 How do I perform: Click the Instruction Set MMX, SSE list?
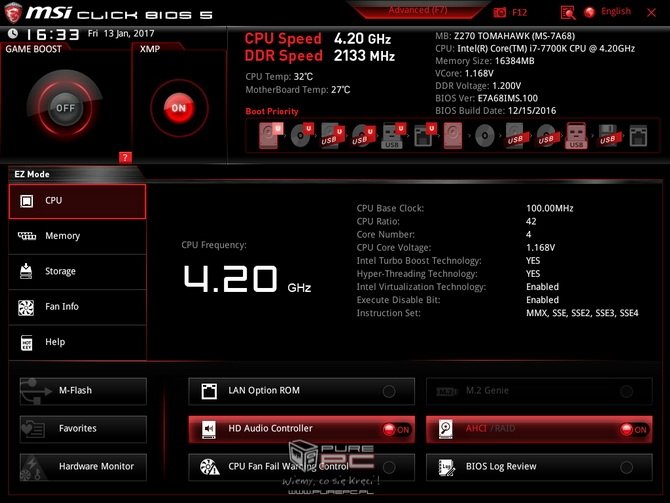(x=582, y=313)
